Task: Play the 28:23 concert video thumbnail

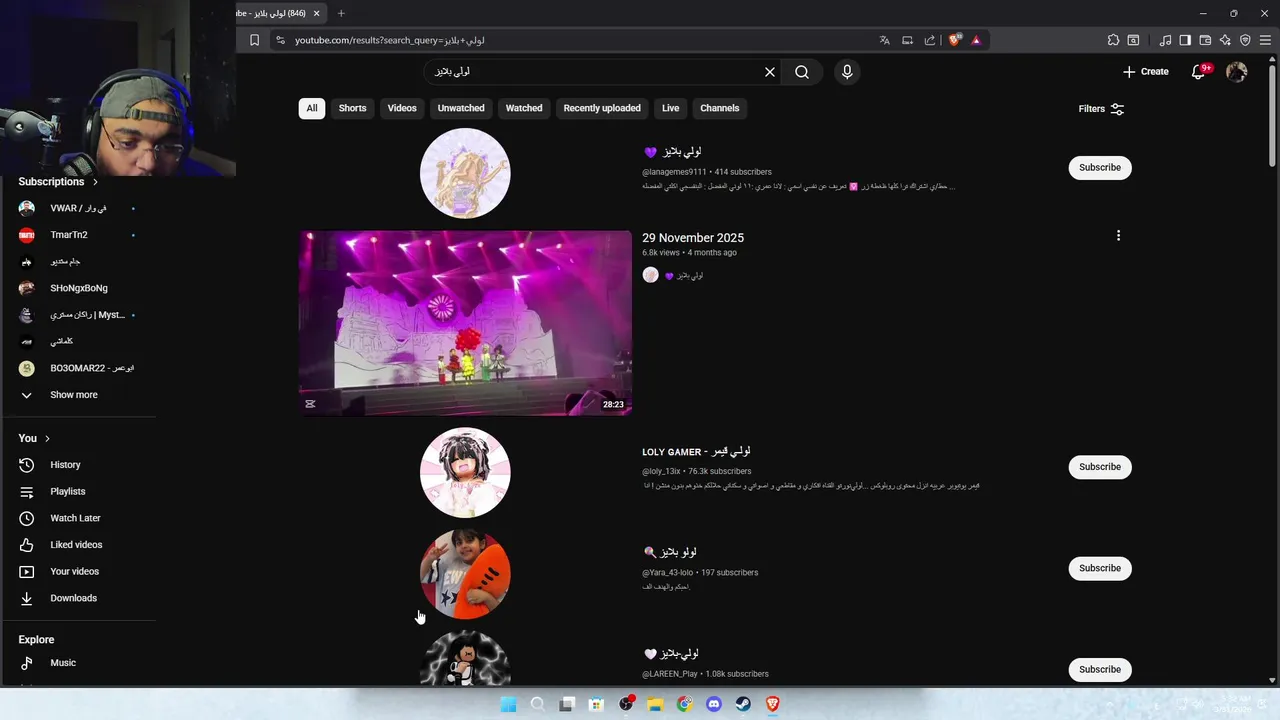Action: 465,323
